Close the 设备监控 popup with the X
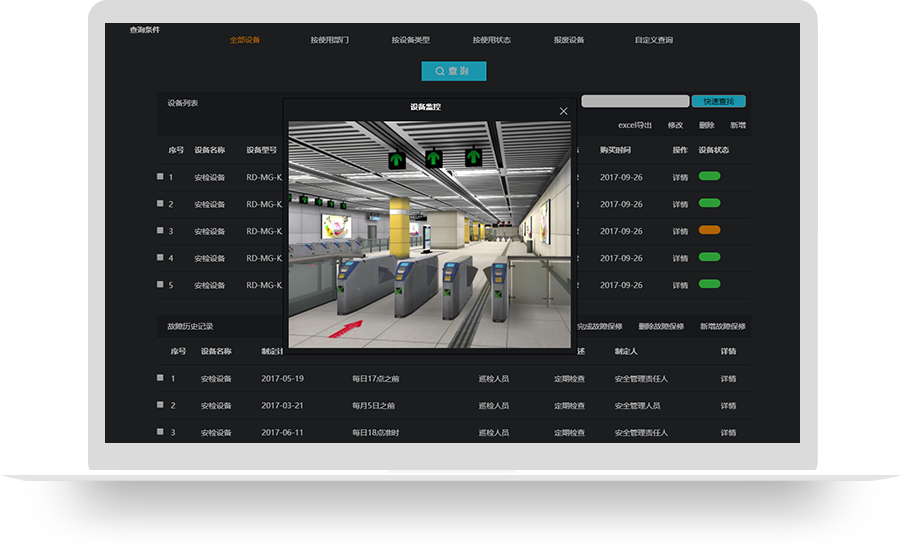The height and width of the screenshot is (548, 902). pos(564,111)
